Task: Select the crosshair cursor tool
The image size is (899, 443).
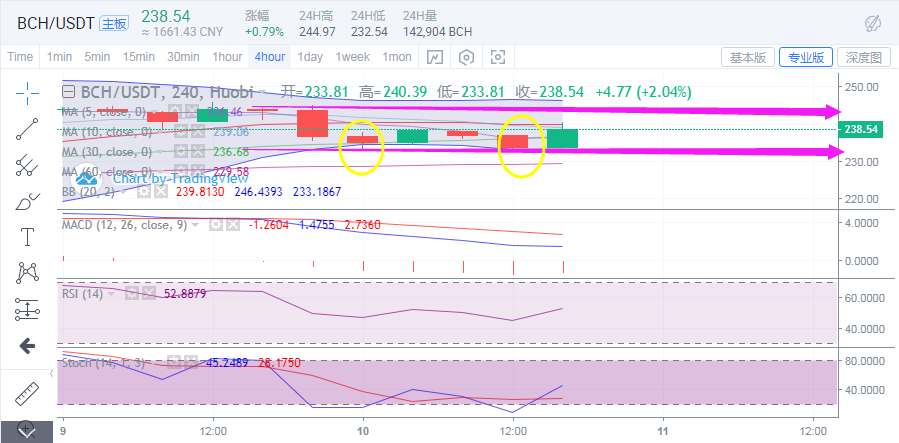Action: (27, 93)
